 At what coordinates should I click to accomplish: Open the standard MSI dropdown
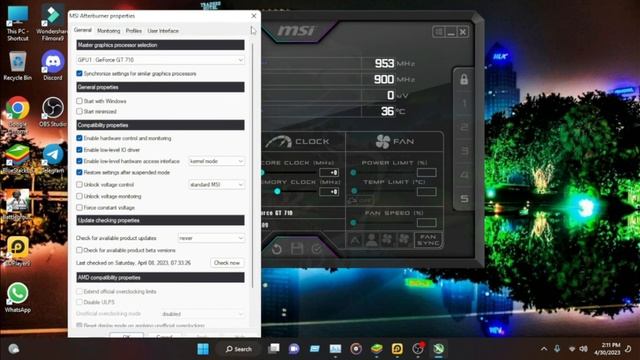216,184
